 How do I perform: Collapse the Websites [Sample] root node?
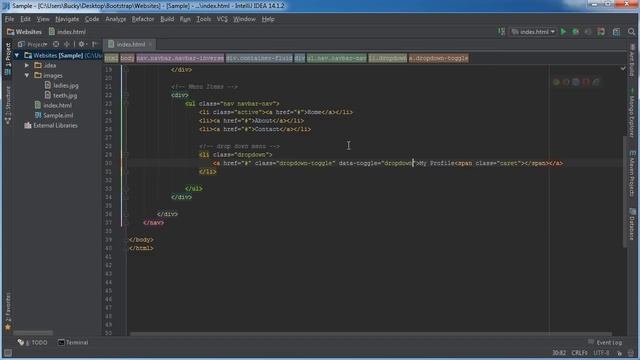click(x=17, y=55)
